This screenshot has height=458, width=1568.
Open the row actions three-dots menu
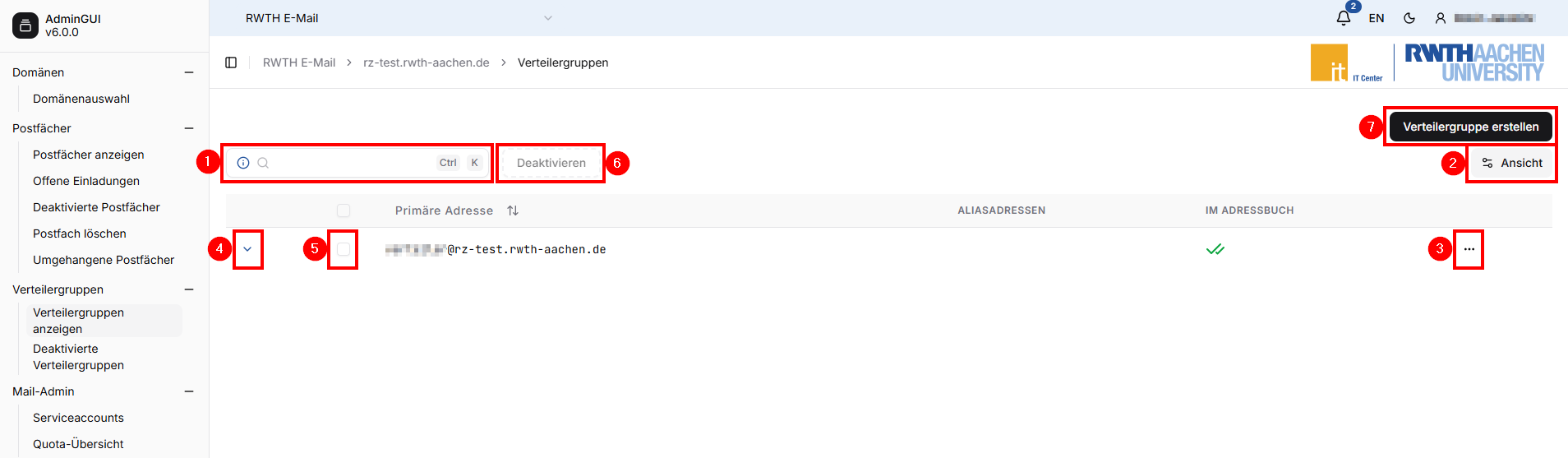[x=1469, y=249]
